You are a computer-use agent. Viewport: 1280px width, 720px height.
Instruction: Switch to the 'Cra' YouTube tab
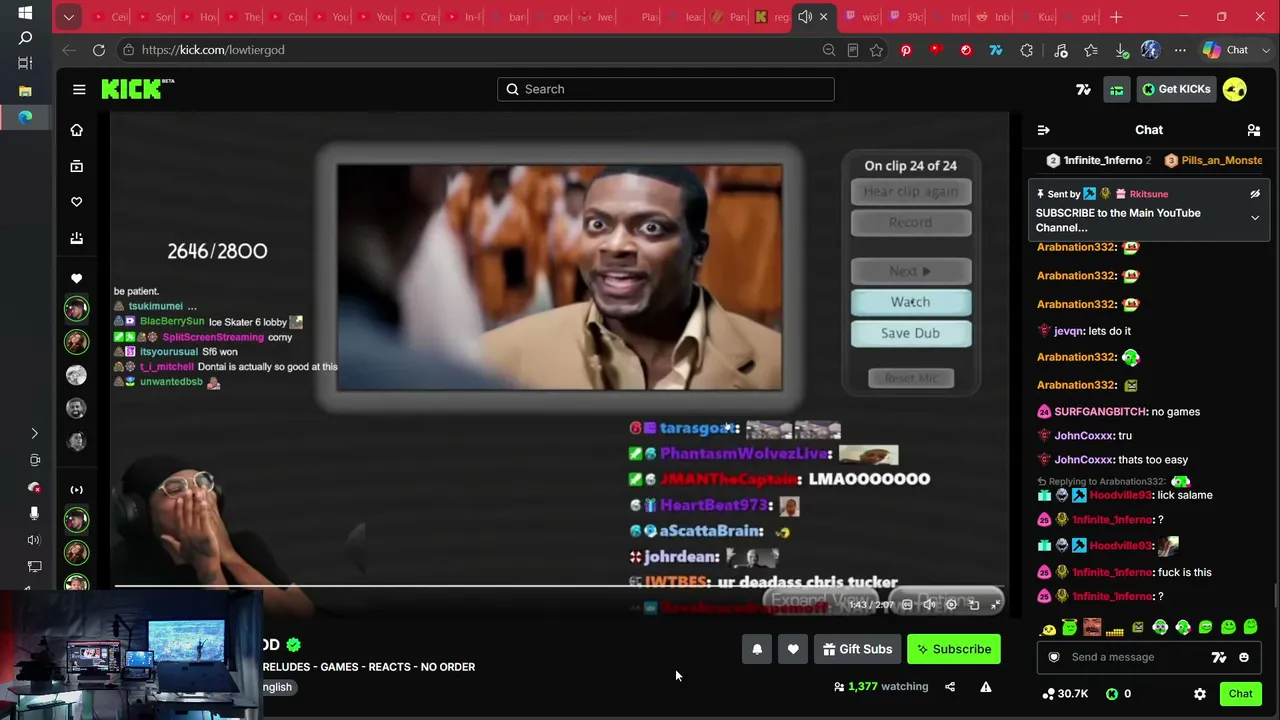(x=419, y=17)
